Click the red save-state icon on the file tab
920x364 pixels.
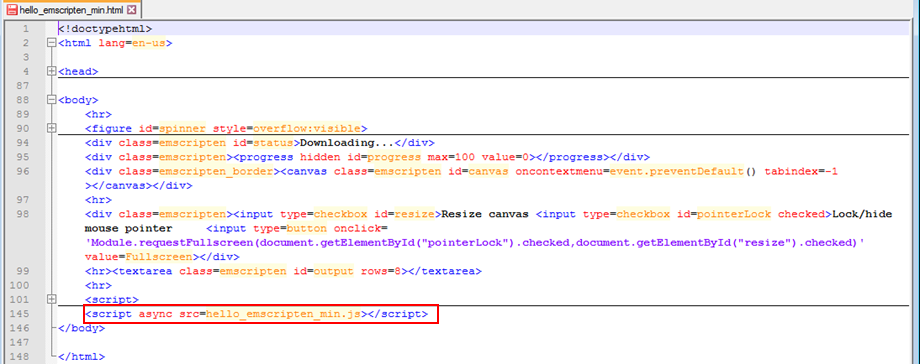click(12, 10)
